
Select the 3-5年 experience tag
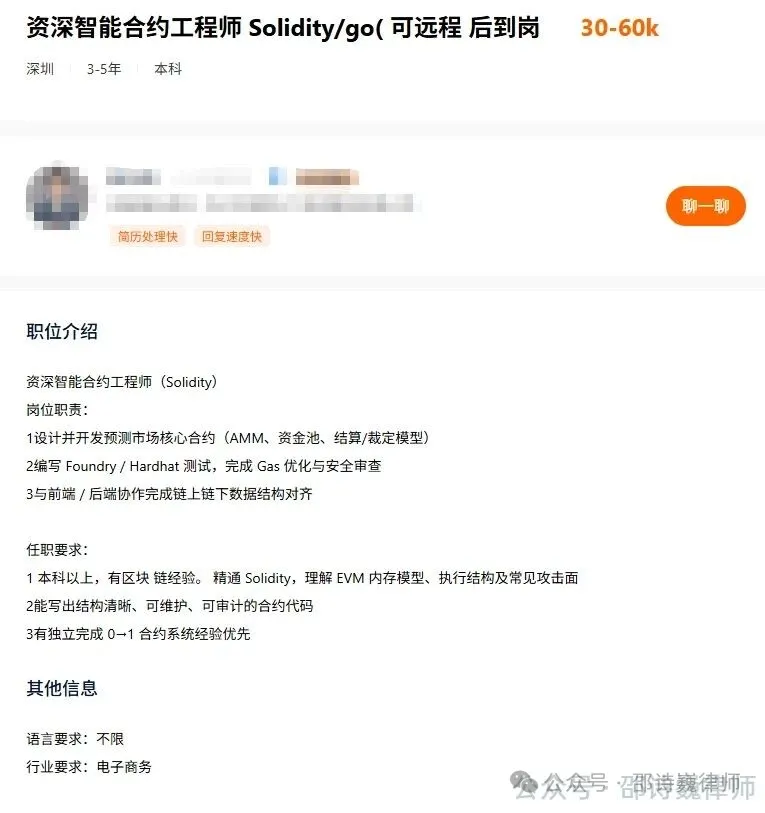point(104,69)
